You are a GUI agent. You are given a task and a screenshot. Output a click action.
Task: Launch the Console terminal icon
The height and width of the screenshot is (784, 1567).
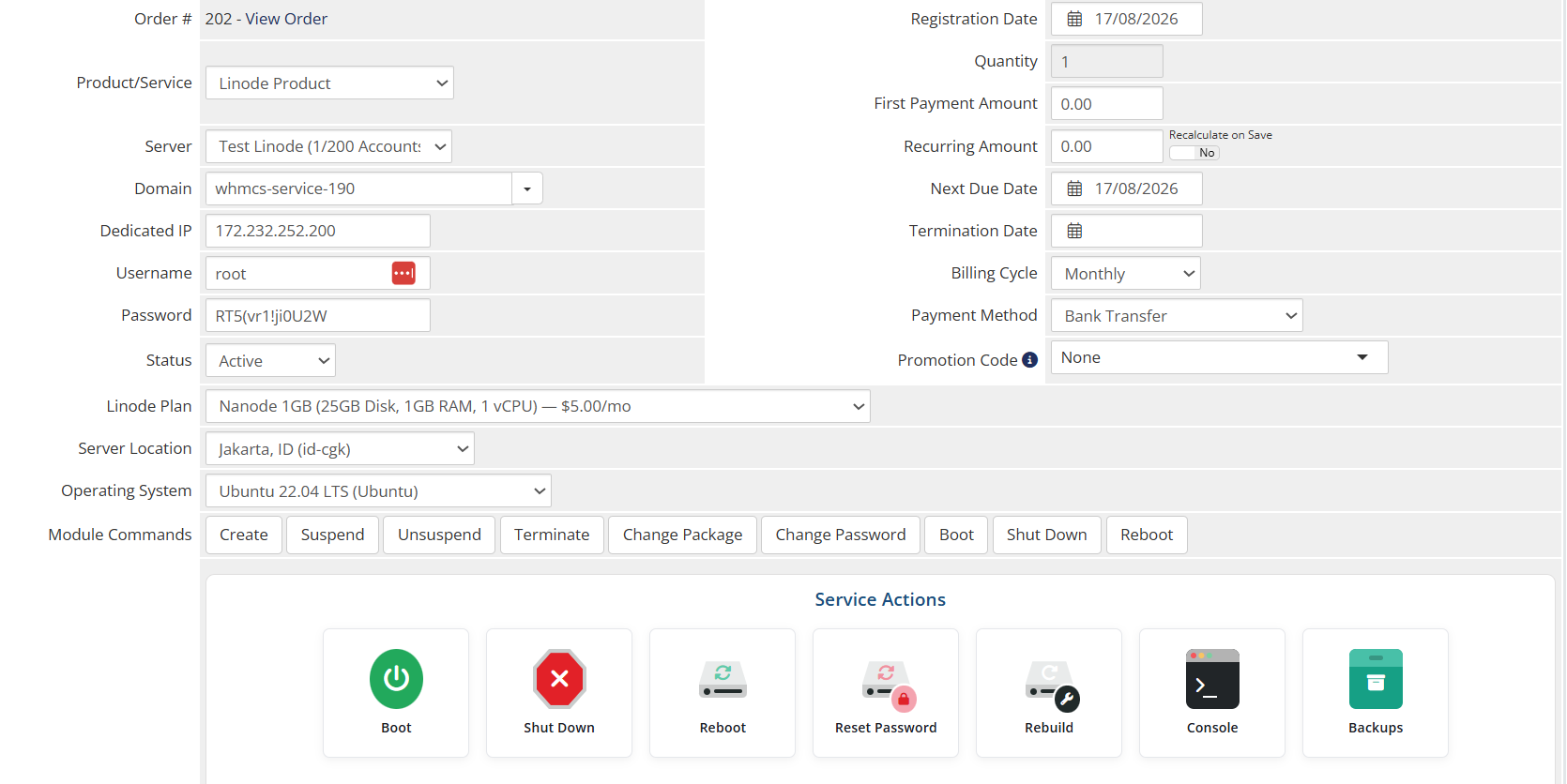click(1212, 679)
